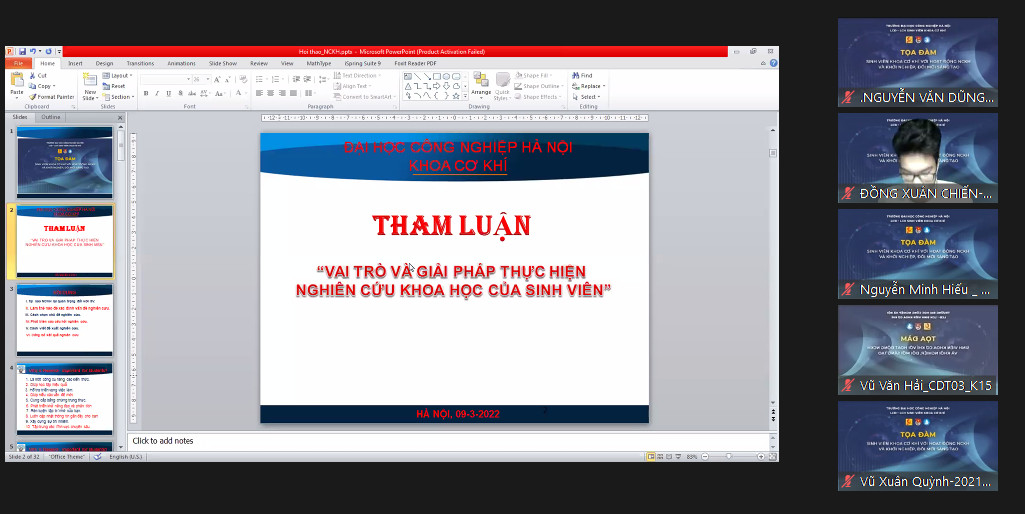Viewport: 1025px width, 514px height.
Task: Expand the Section dropdown
Action: (119, 97)
